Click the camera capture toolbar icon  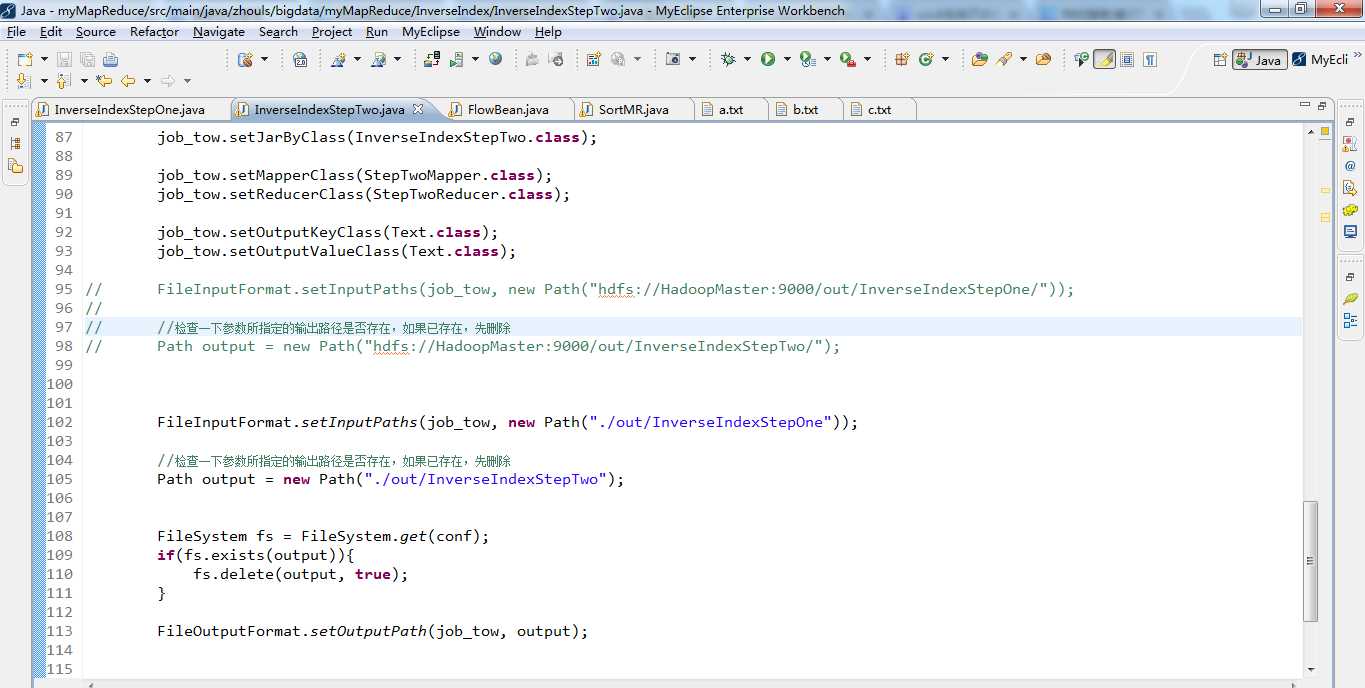(672, 59)
